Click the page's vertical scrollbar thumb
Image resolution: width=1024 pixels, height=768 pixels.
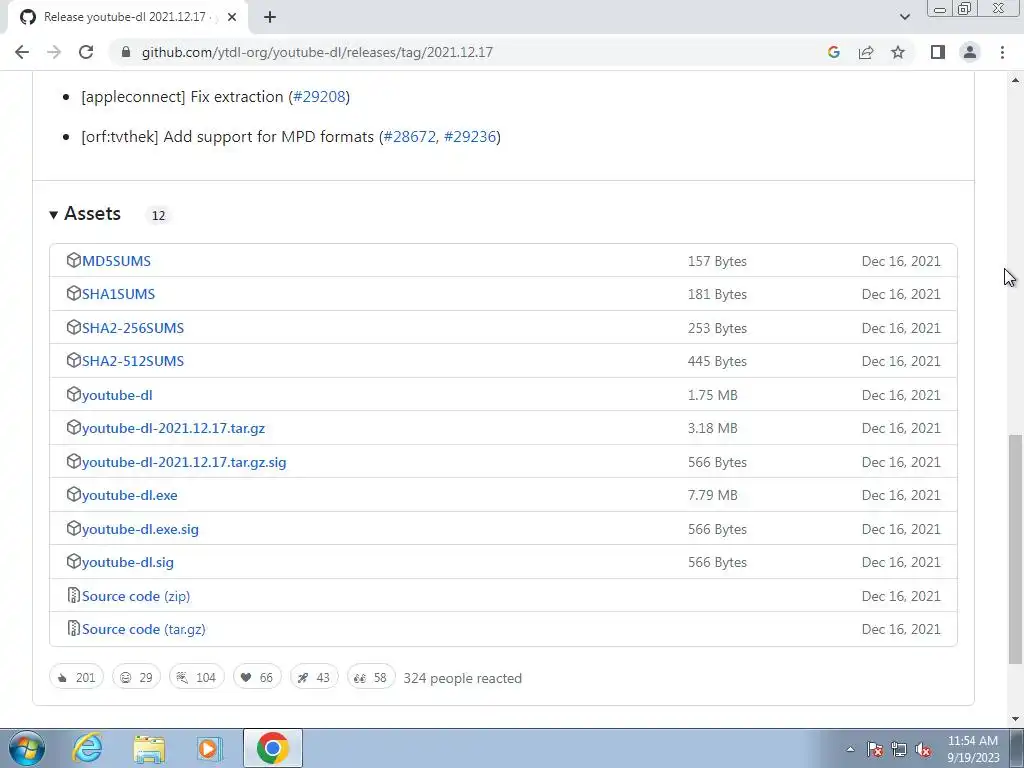(x=1015, y=549)
